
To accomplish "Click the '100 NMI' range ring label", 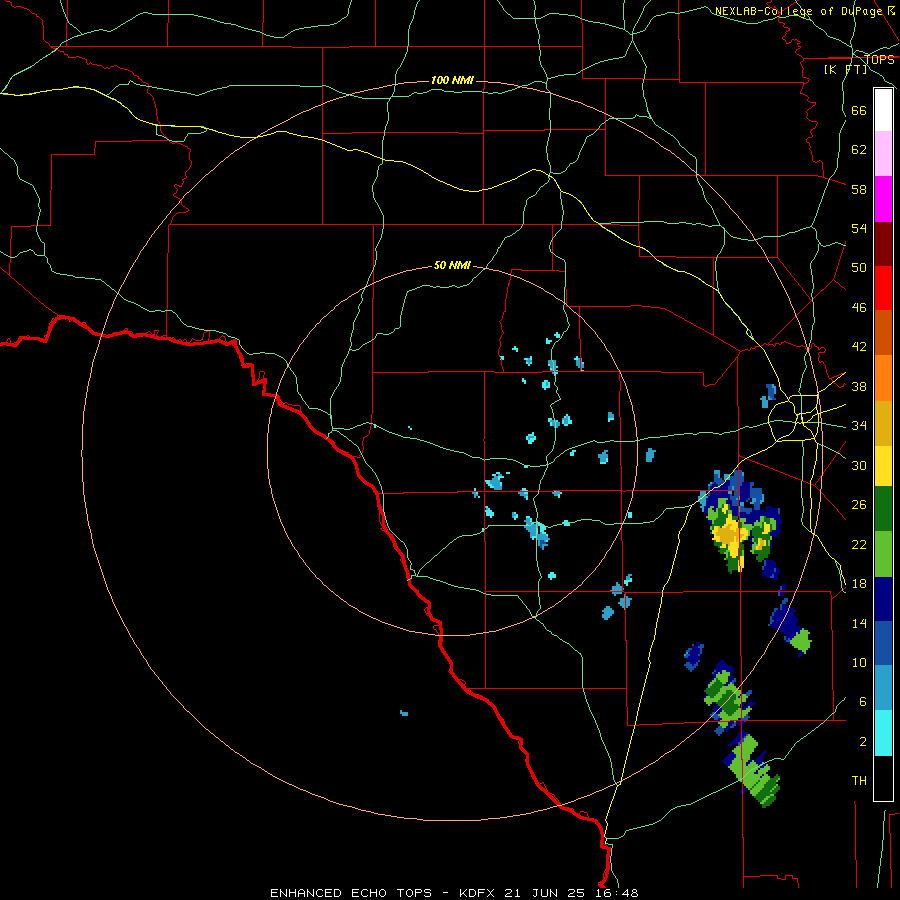I will point(452,80).
